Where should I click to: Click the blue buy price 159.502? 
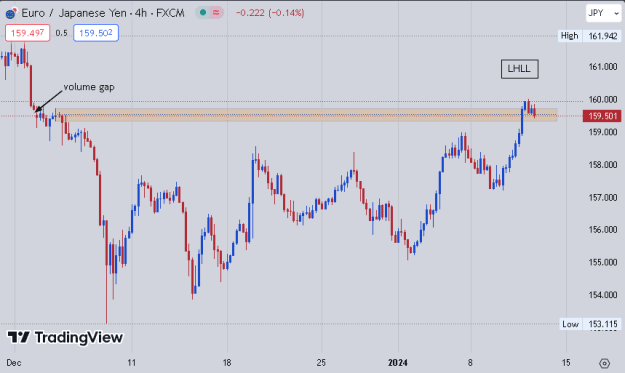click(96, 33)
